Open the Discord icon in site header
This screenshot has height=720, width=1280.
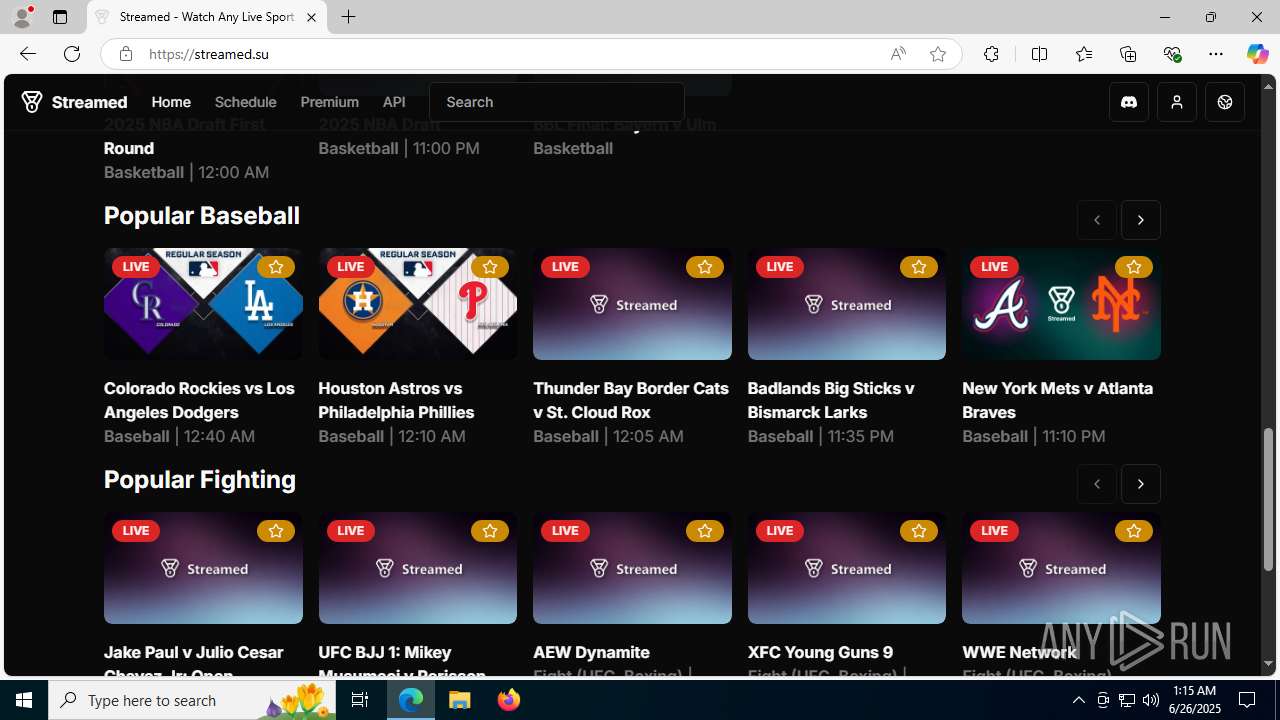click(x=1129, y=102)
